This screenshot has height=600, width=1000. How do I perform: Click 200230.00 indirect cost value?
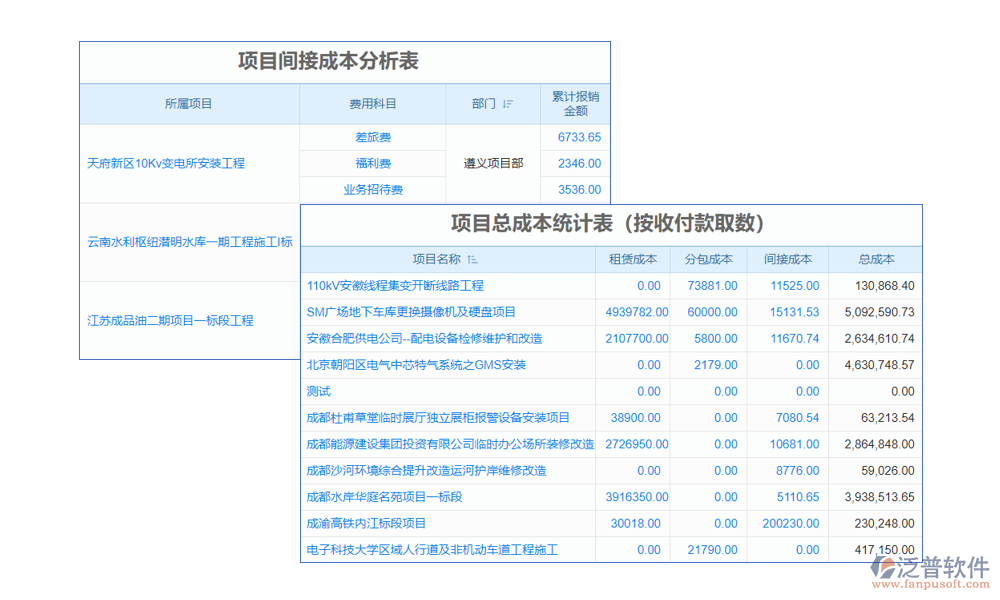790,523
